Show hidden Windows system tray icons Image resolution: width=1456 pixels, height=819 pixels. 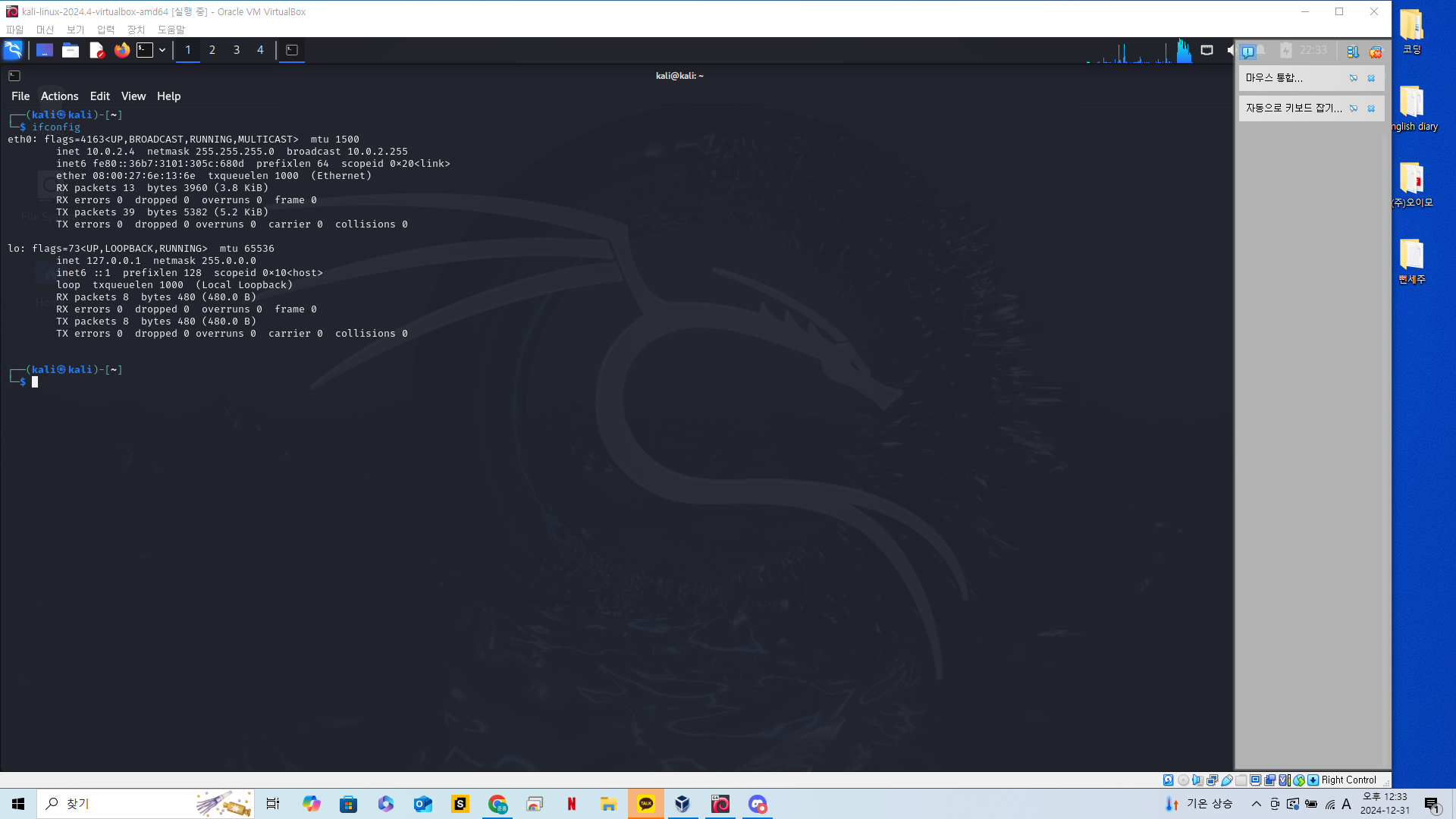[x=1256, y=804]
